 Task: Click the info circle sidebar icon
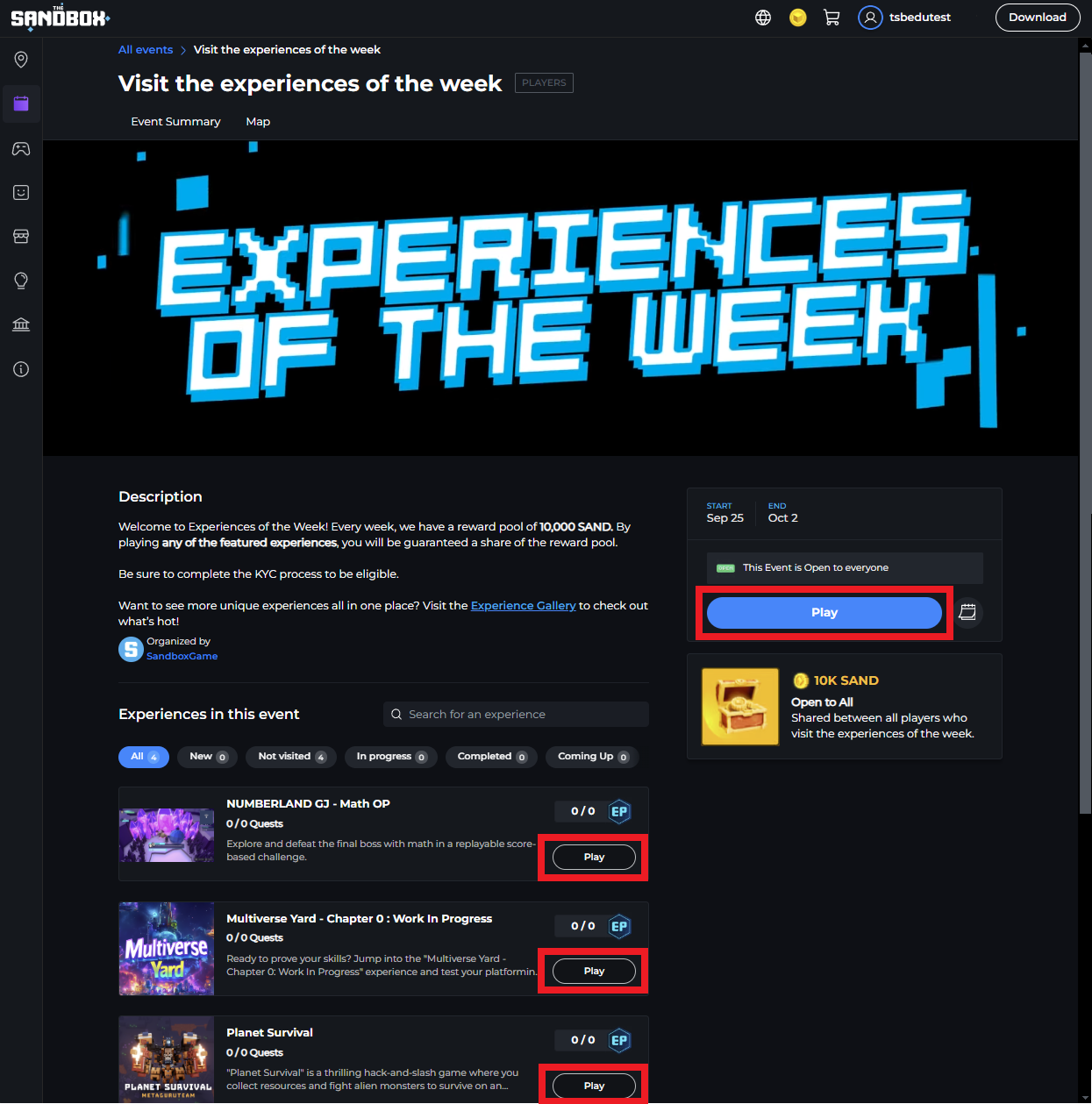coord(21,369)
